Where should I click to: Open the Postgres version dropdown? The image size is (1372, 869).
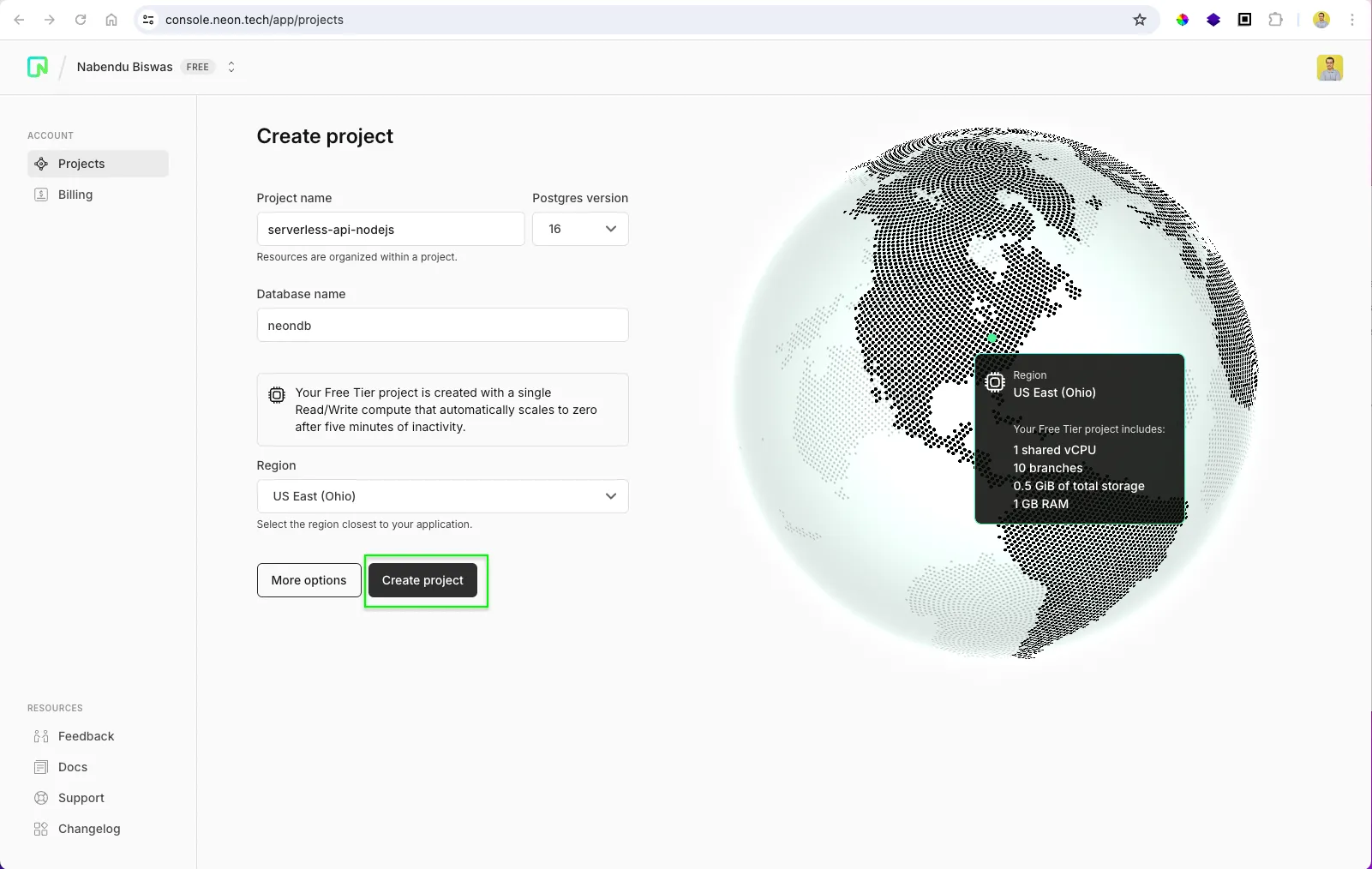(580, 229)
